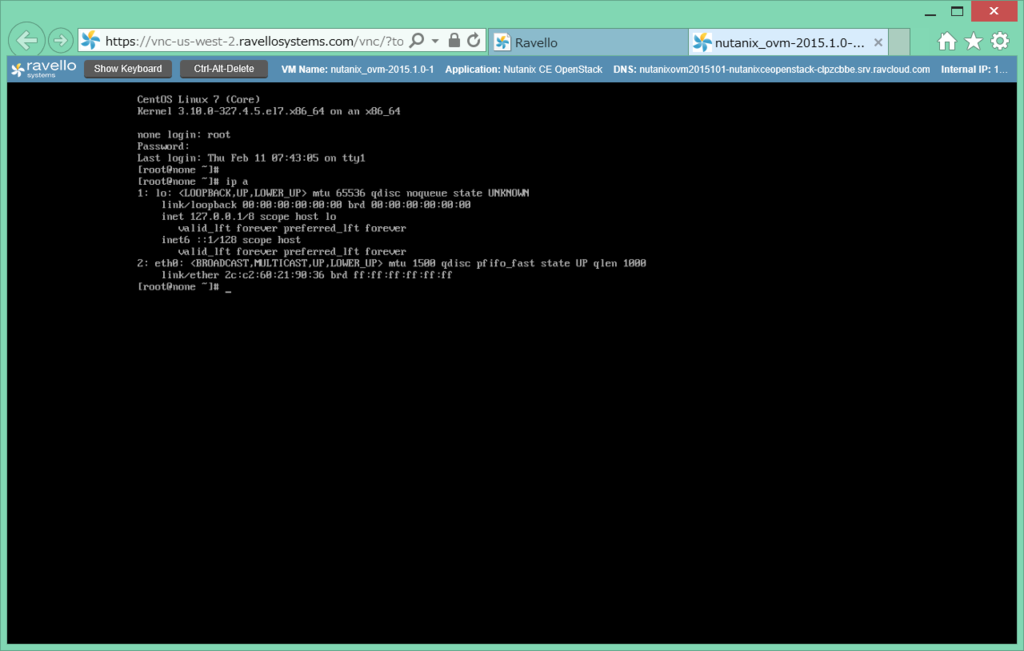Open the browser Home icon
Viewport: 1024px width, 651px height.
(x=947, y=42)
